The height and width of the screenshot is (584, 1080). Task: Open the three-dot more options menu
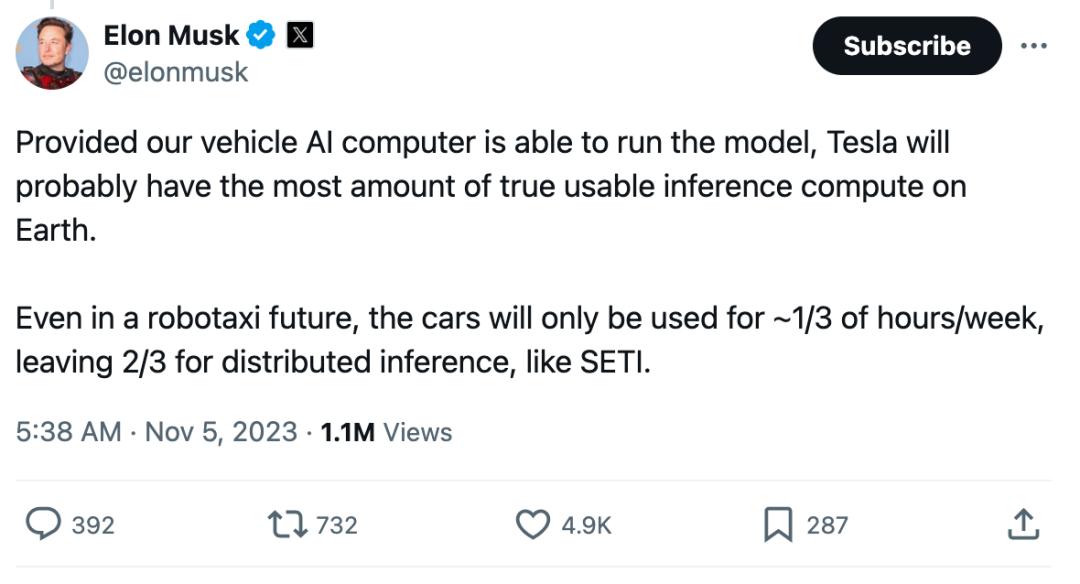pyautogui.click(x=1033, y=46)
